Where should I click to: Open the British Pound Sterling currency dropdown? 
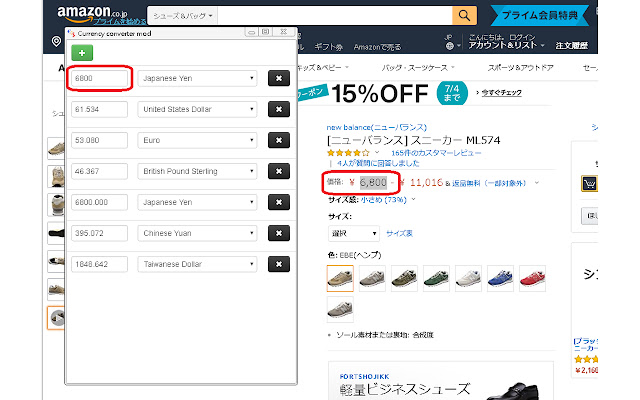[x=197, y=171]
